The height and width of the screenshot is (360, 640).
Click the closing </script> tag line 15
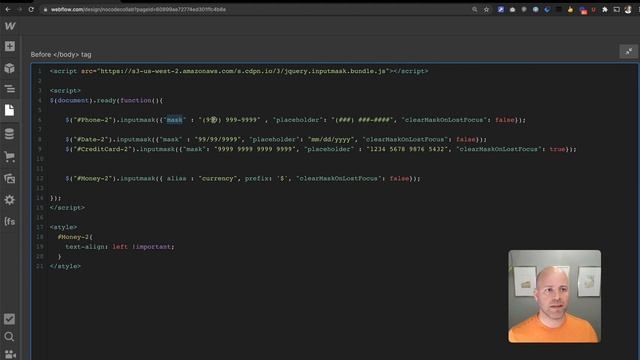tap(67, 207)
